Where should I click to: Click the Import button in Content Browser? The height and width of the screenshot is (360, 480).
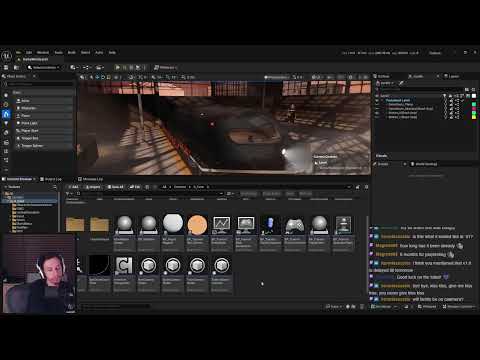92,187
